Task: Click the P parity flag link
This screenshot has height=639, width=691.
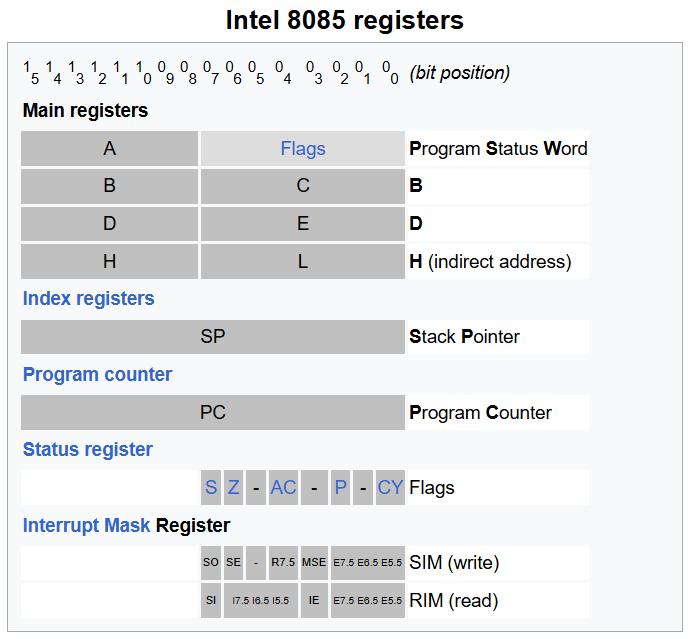Action: [x=341, y=487]
